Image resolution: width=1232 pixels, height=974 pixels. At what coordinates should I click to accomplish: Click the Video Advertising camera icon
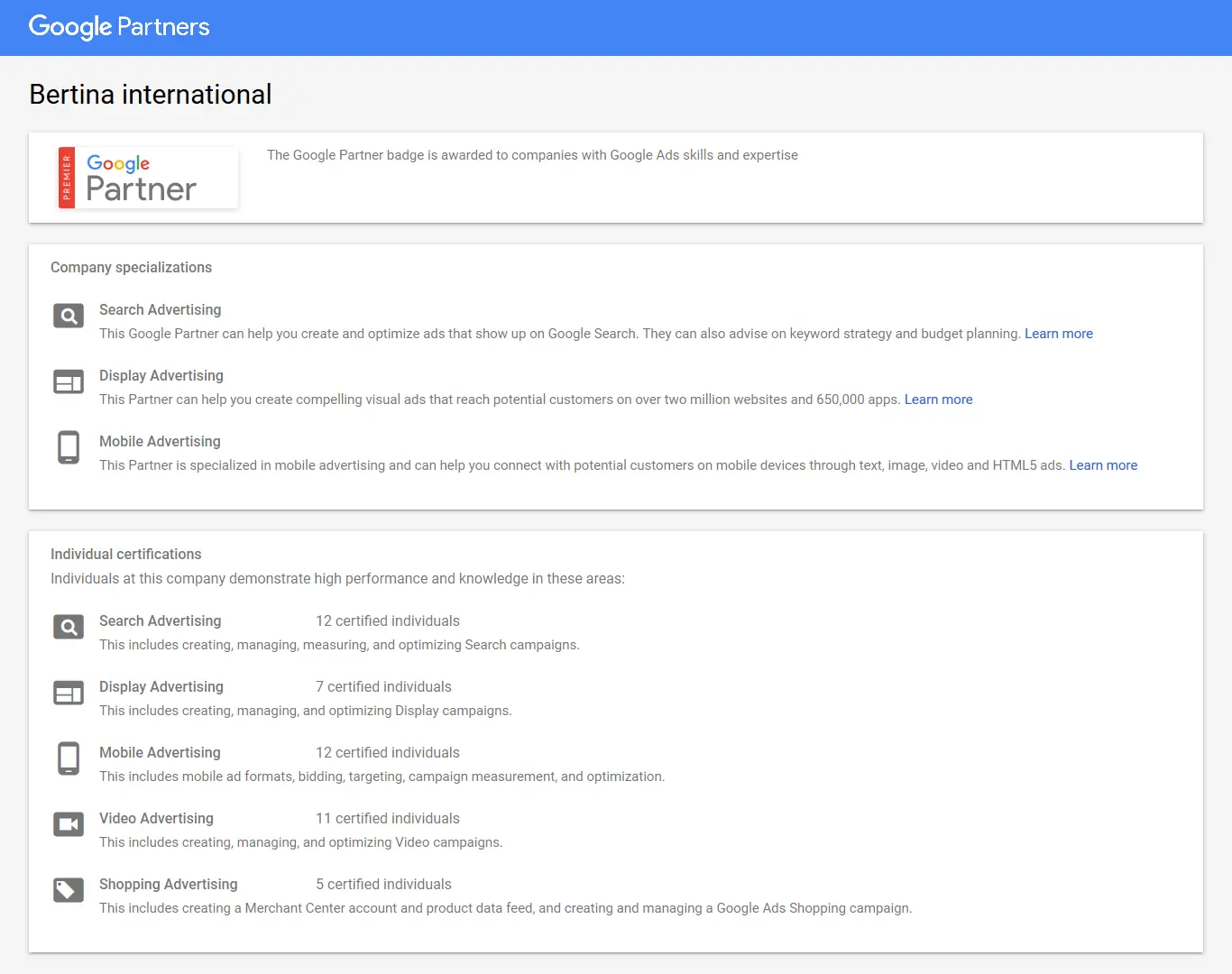(x=69, y=824)
